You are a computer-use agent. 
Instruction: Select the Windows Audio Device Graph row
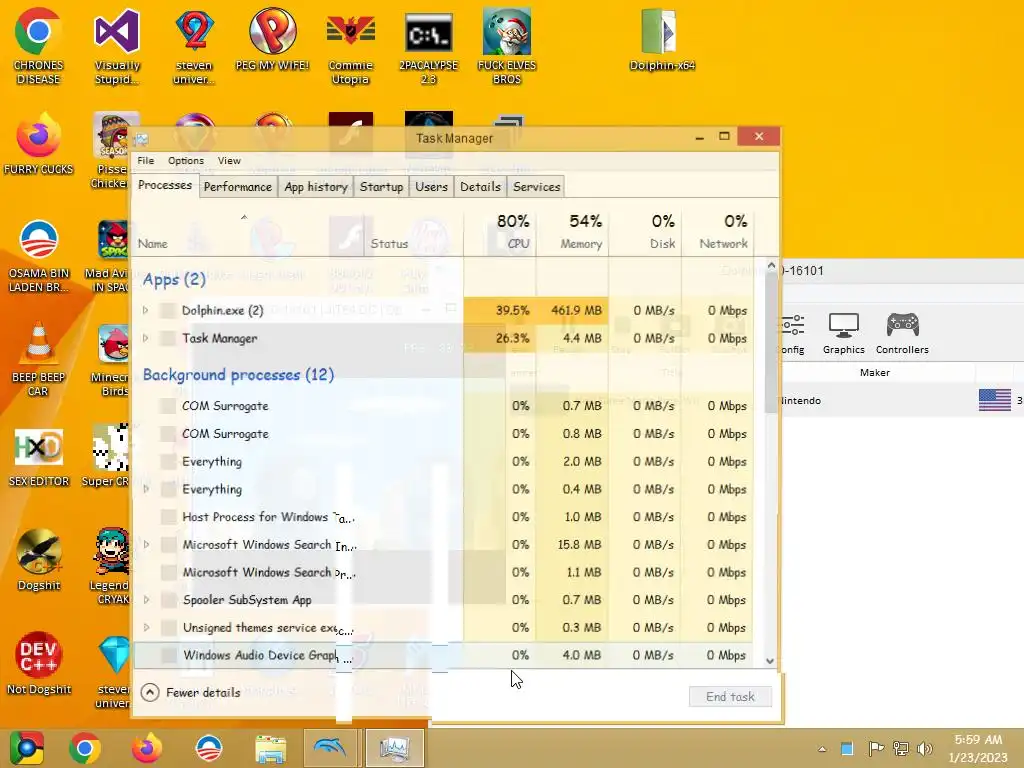point(444,655)
